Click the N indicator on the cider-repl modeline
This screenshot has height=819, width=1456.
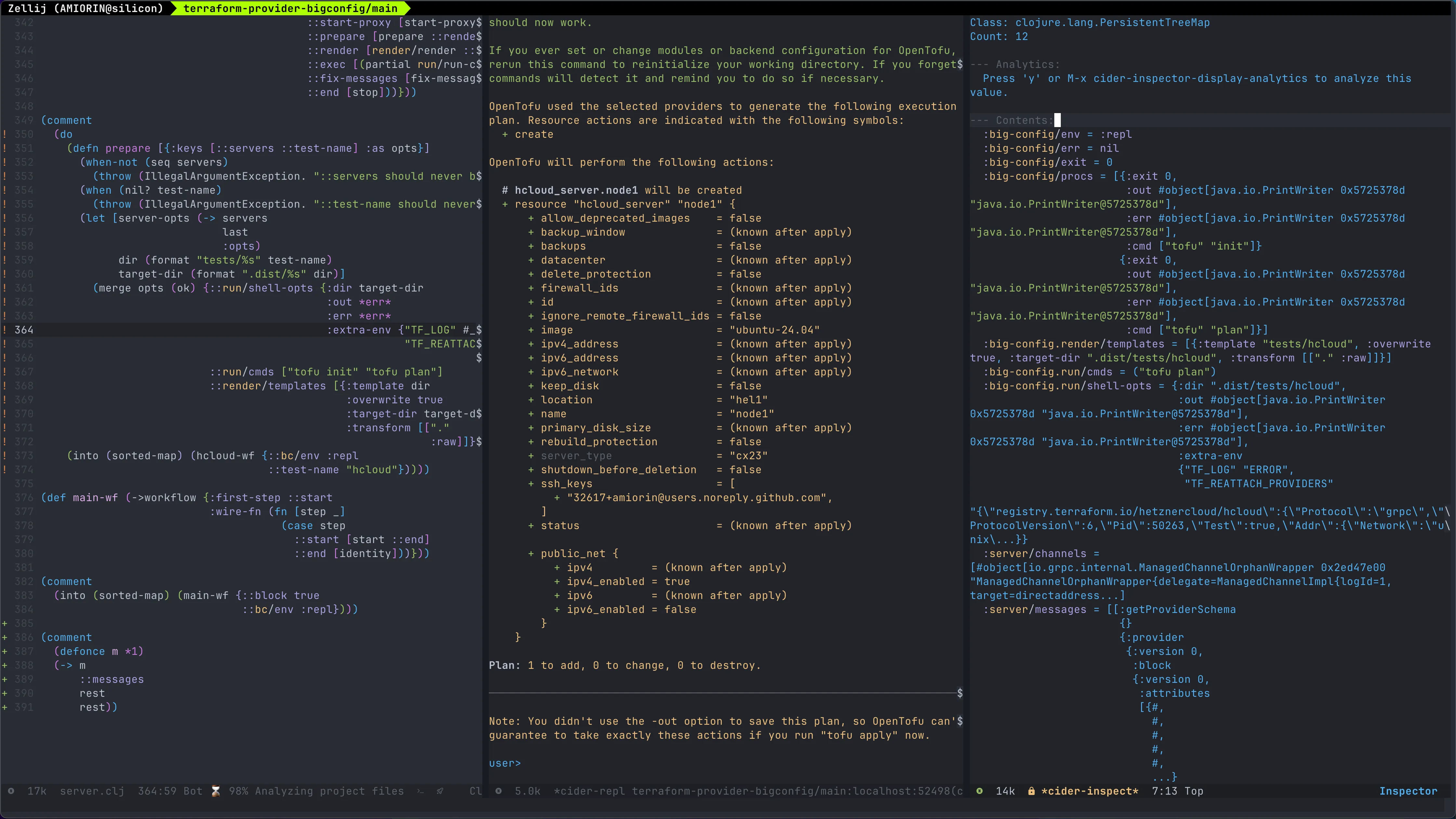pyautogui.click(x=499, y=791)
